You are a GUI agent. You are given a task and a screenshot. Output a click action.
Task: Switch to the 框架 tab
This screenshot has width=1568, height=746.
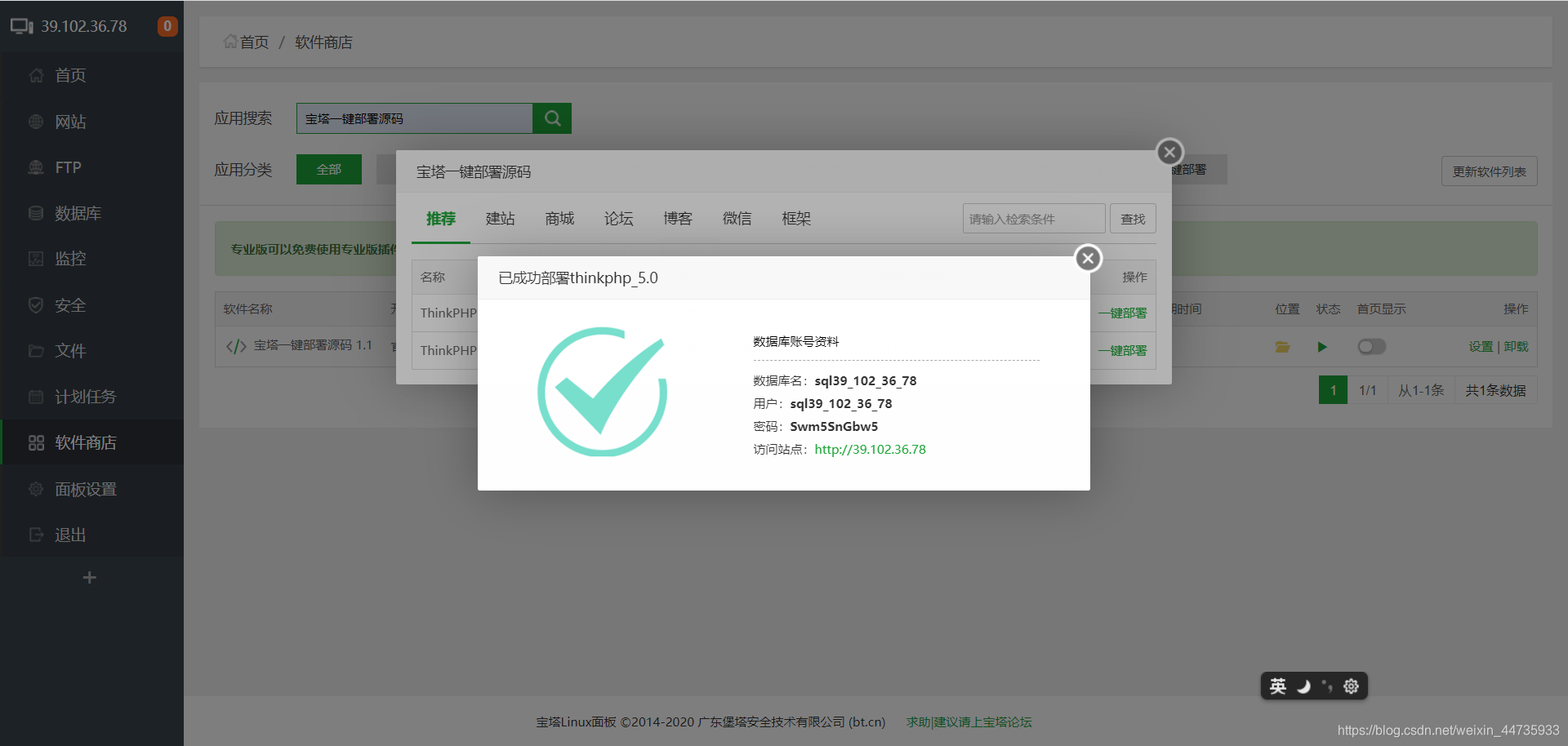click(x=796, y=219)
